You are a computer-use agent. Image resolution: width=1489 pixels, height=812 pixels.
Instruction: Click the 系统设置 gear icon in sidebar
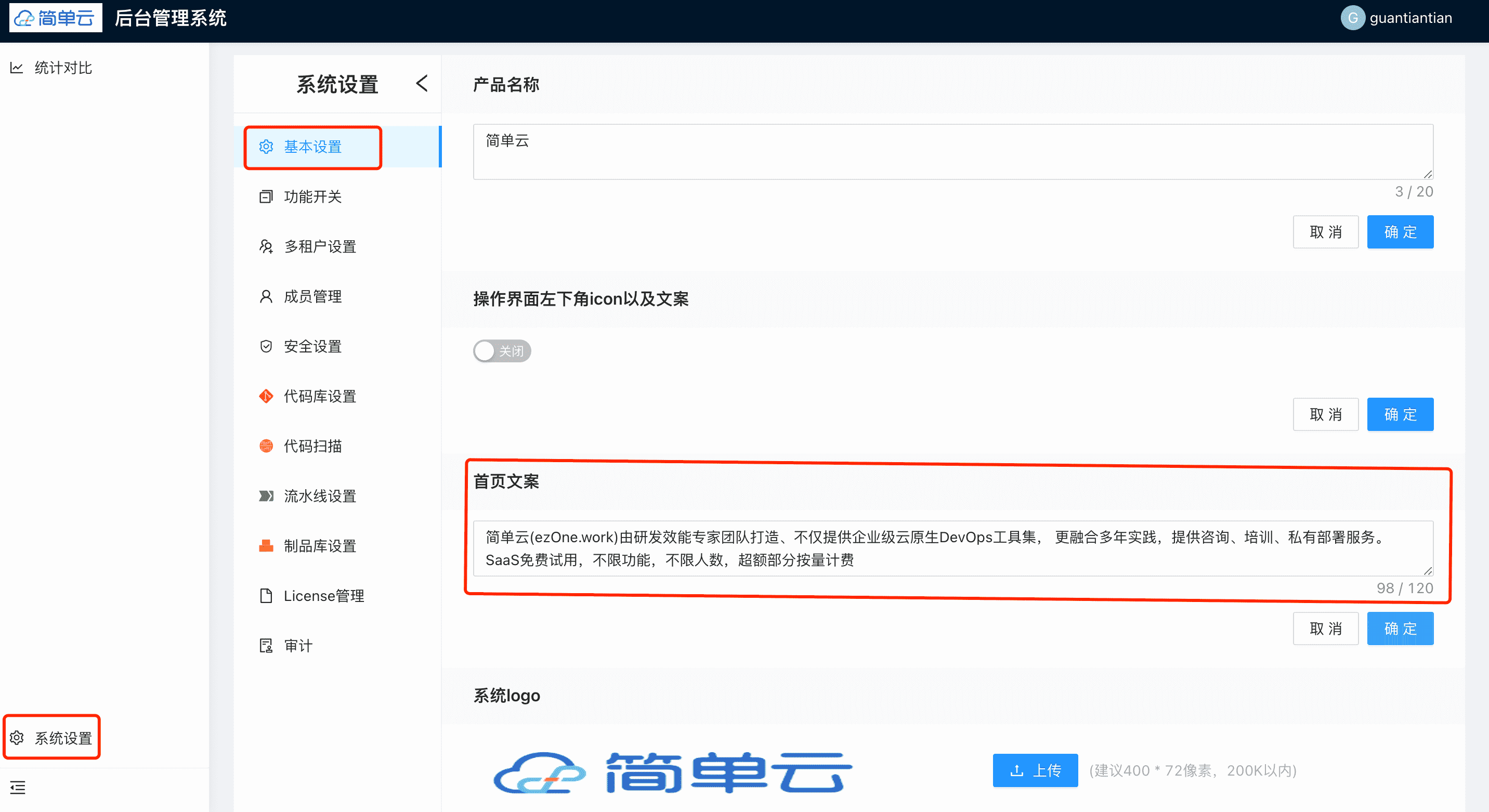(17, 738)
